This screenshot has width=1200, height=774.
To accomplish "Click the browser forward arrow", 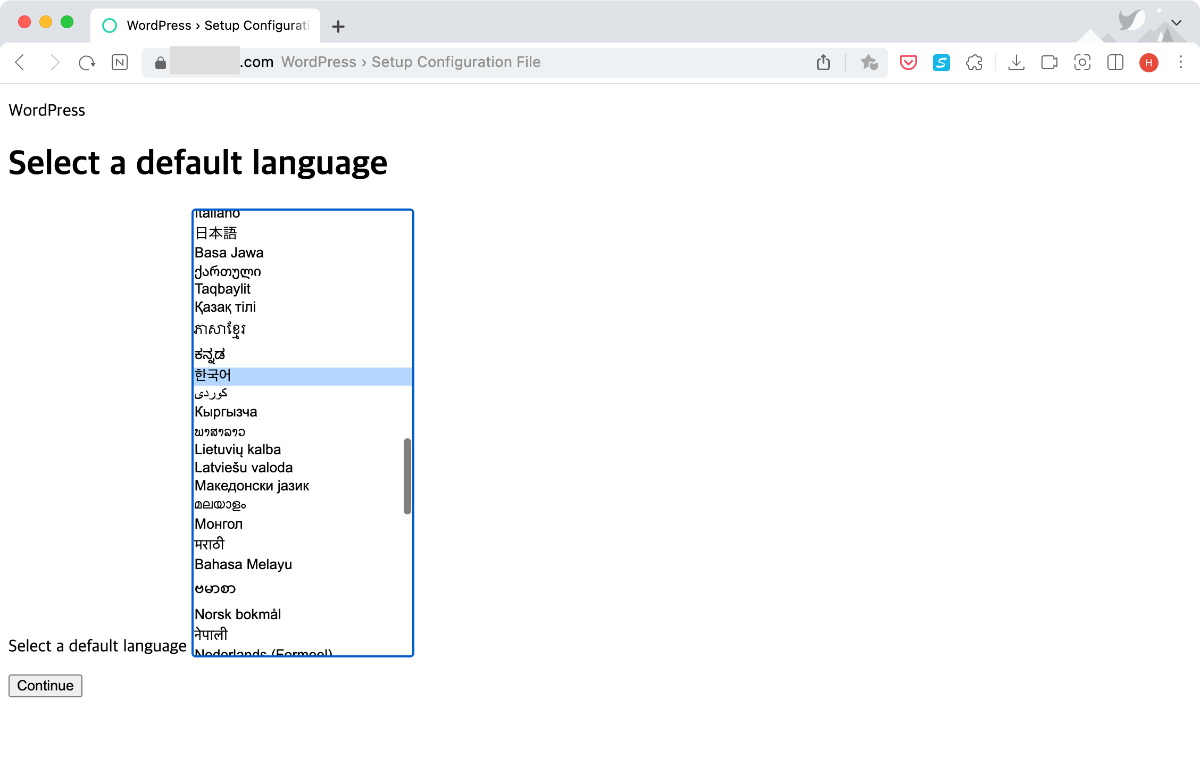I will point(54,62).
